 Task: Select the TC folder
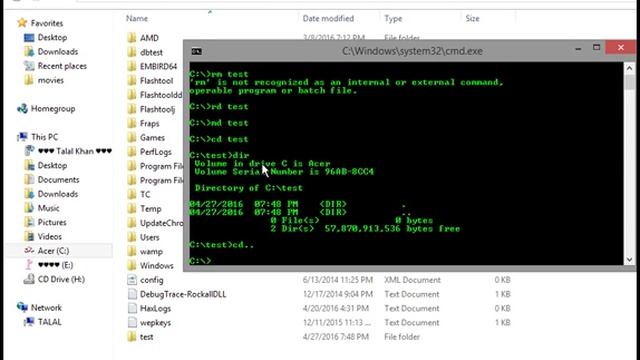tap(145, 194)
